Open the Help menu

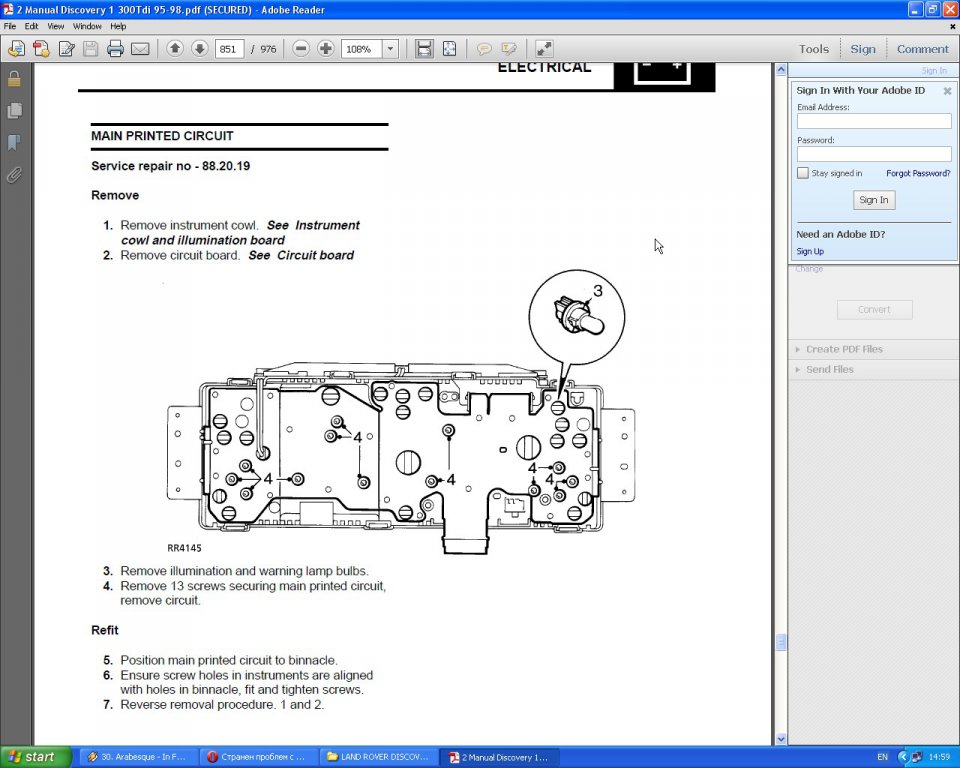coord(118,26)
